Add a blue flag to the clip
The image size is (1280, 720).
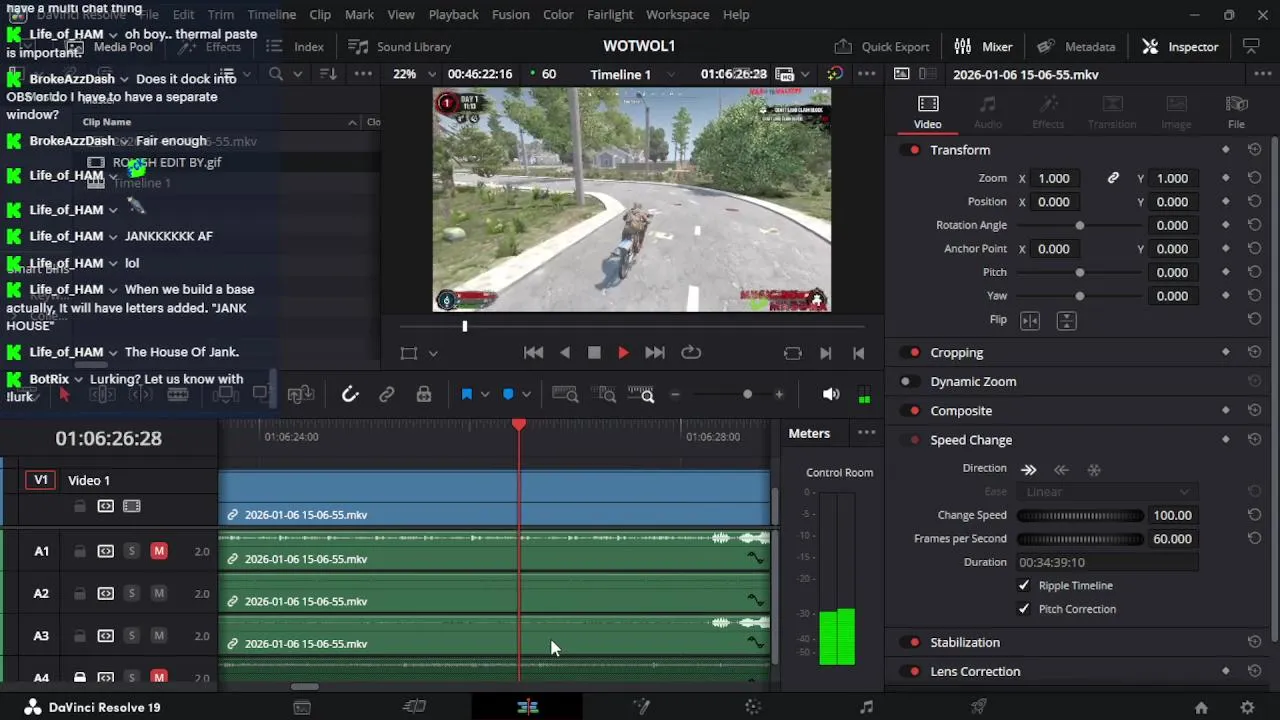click(x=466, y=395)
